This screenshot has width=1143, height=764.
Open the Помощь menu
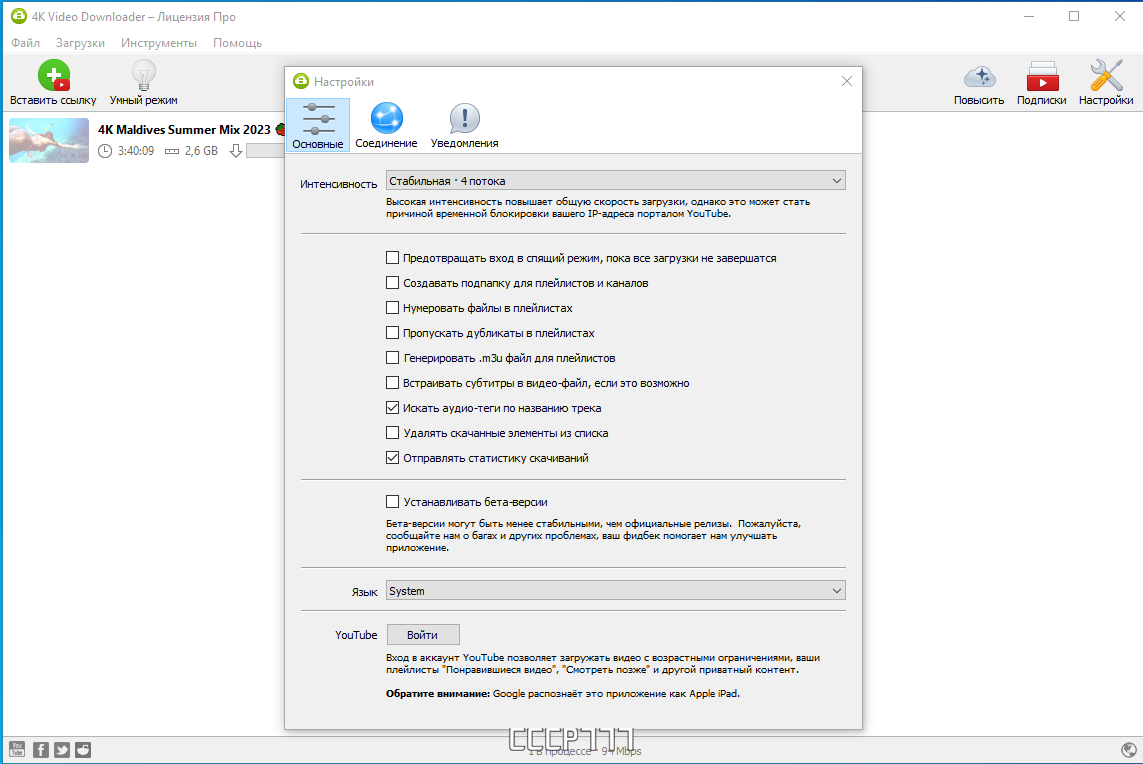pyautogui.click(x=238, y=43)
